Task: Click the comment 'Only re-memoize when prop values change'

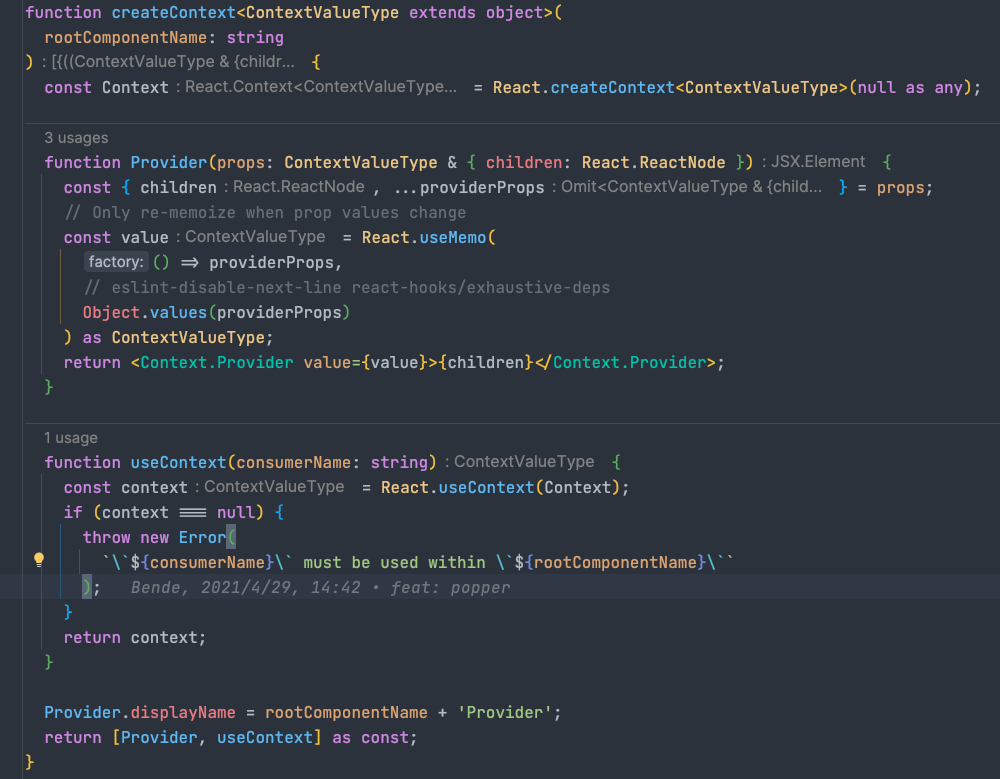Action: coord(265,212)
